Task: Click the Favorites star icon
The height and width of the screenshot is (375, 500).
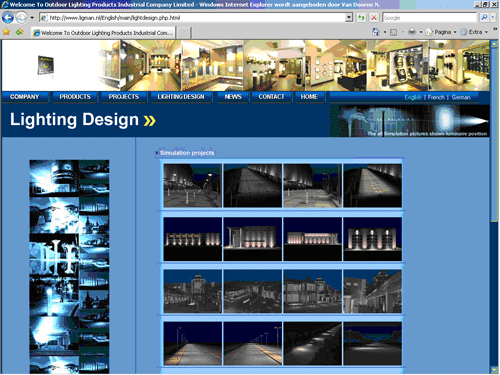Action: 6,32
